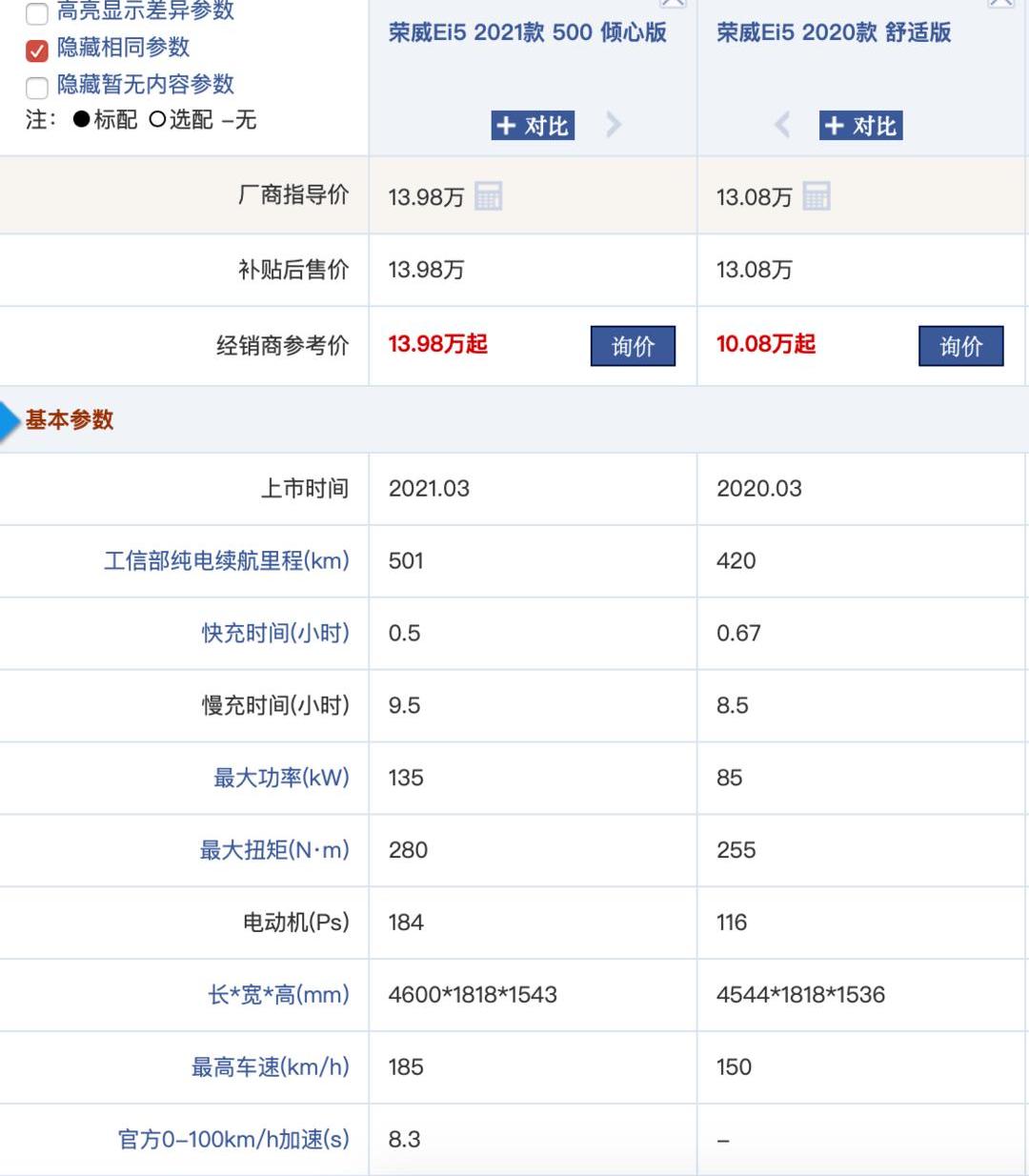This screenshot has height=1176, width=1029.
Task: Select the 厂商指导价 row label
Action: click(293, 195)
